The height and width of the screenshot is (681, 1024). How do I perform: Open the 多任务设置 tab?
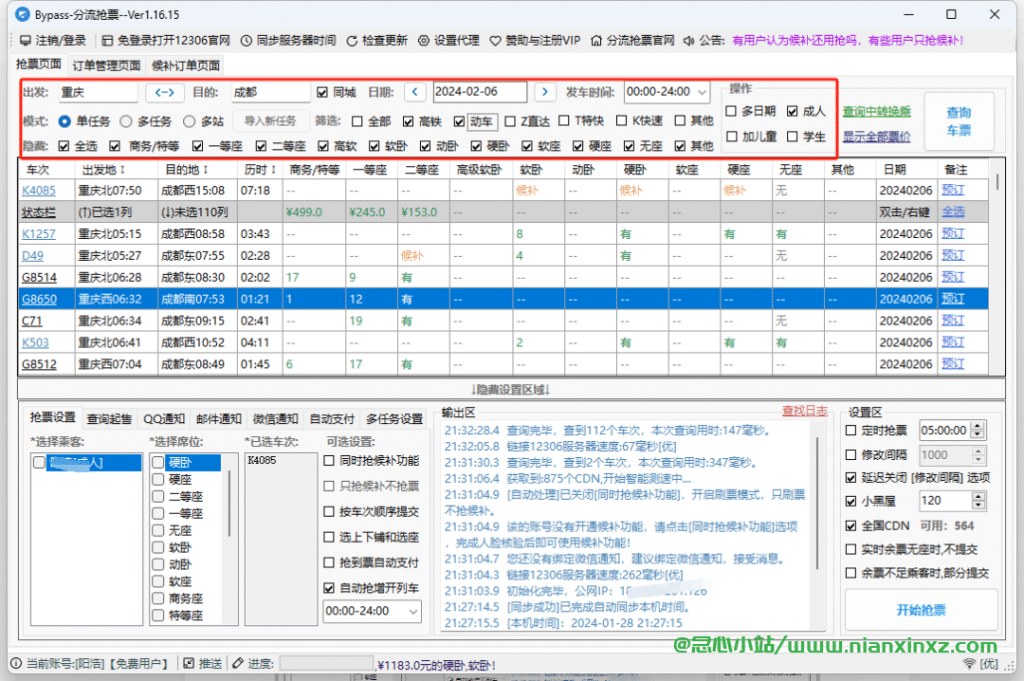394,419
